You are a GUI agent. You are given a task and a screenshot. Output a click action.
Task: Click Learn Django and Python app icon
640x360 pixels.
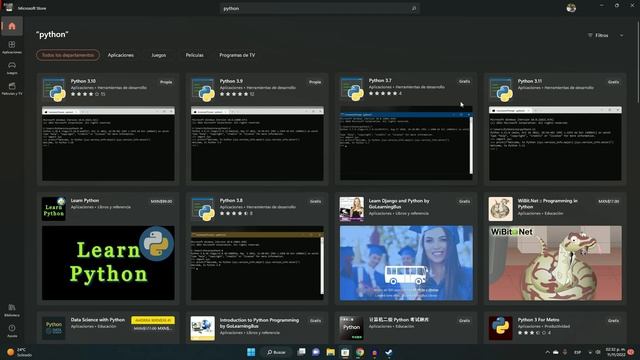(352, 209)
